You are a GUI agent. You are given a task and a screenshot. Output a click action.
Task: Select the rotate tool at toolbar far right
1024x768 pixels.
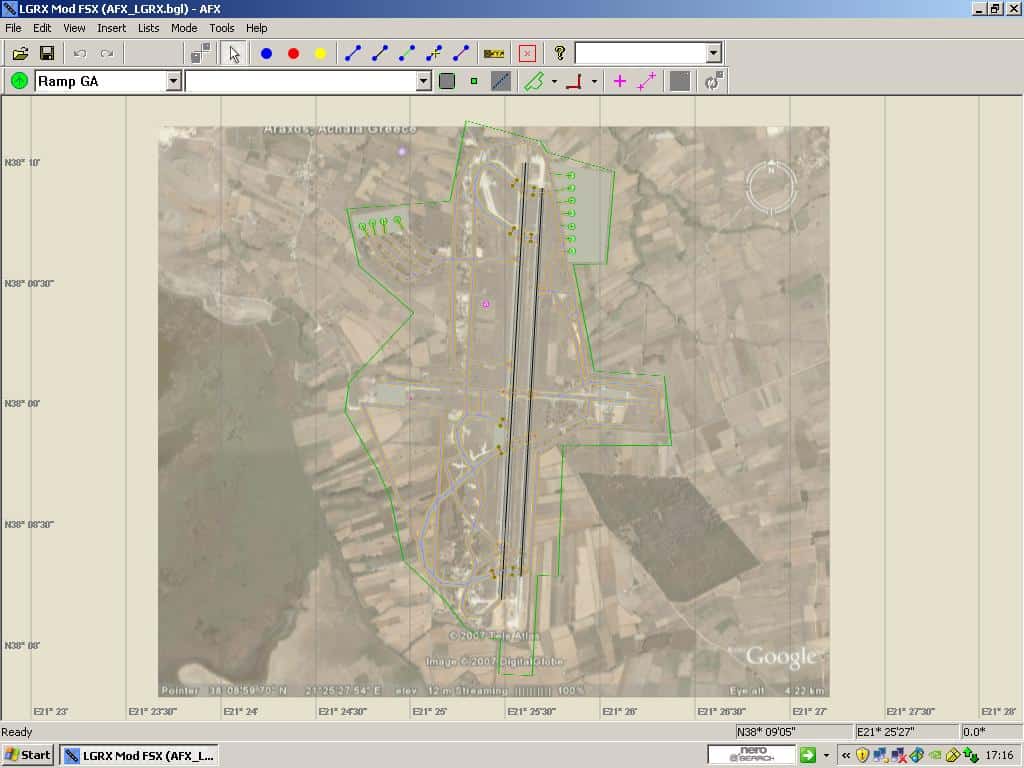tap(712, 81)
